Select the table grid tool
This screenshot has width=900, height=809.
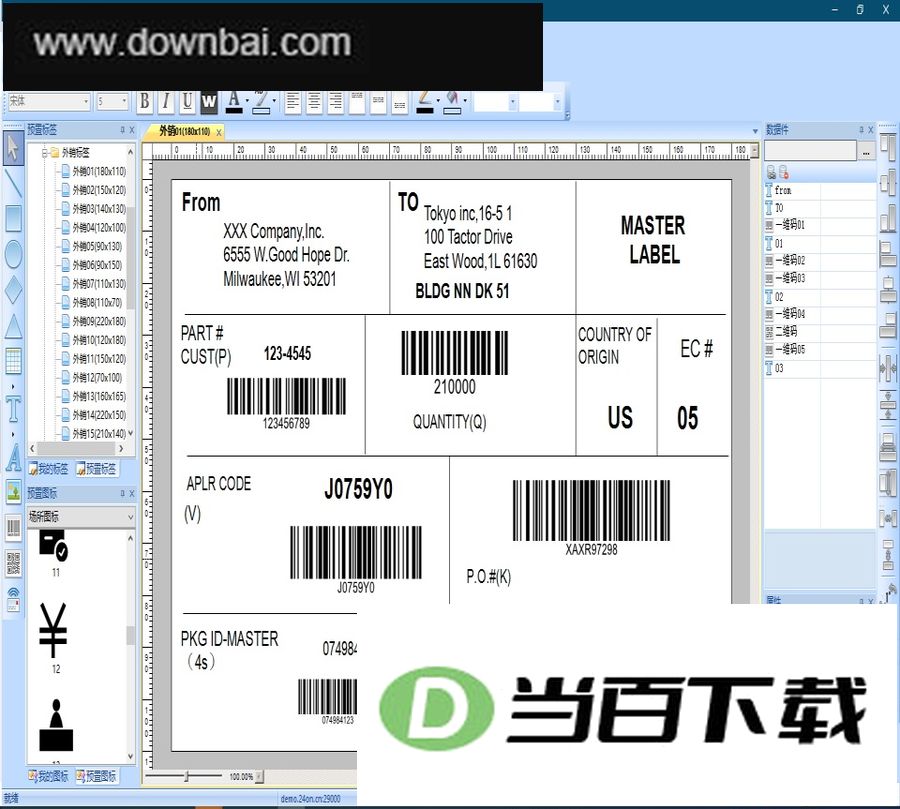13,361
